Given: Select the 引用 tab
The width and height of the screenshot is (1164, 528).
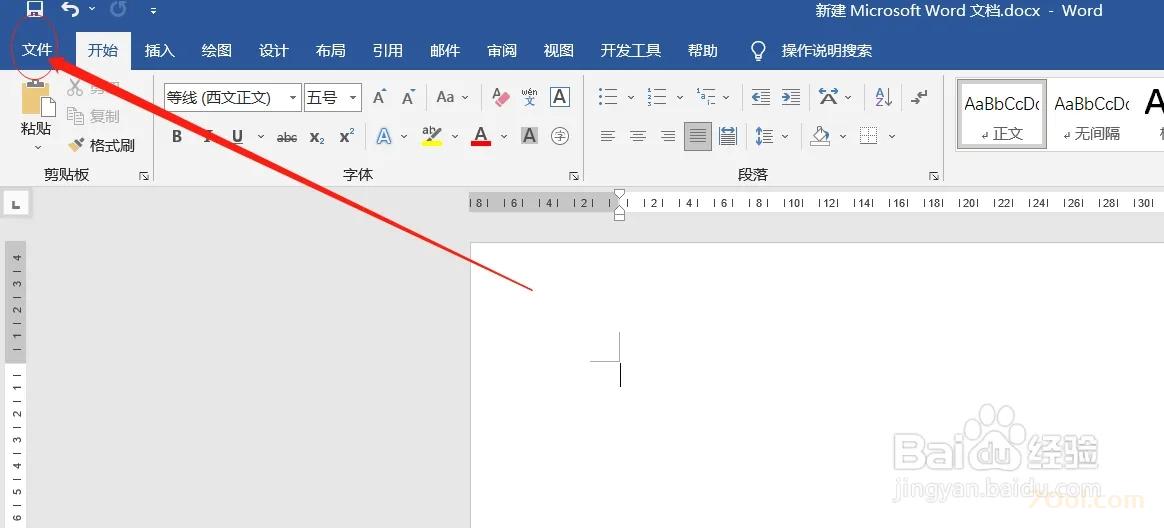Looking at the screenshot, I should coord(388,50).
